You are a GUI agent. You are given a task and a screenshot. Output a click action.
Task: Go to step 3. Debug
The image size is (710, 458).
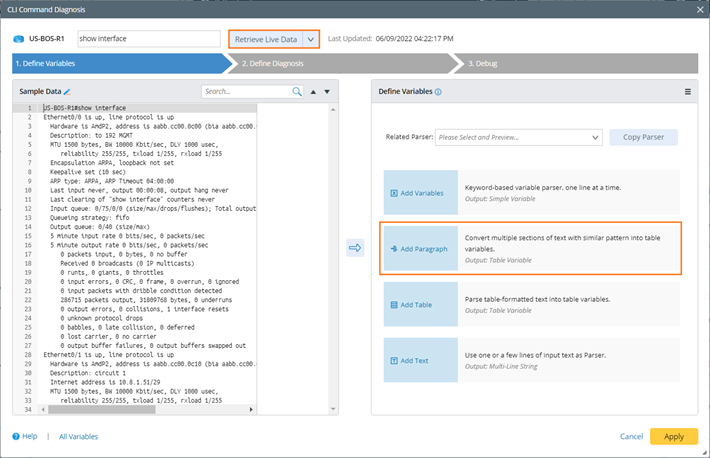pos(575,63)
